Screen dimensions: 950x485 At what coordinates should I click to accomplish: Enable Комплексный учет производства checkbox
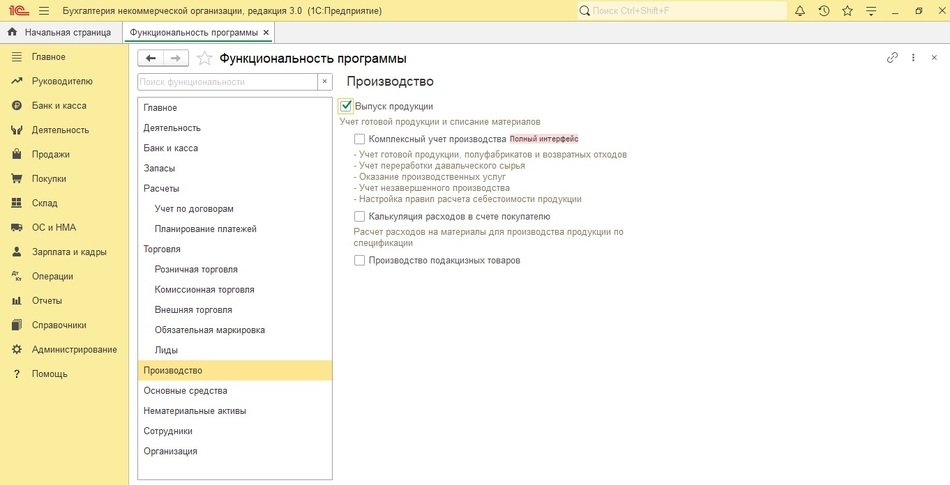(360, 139)
